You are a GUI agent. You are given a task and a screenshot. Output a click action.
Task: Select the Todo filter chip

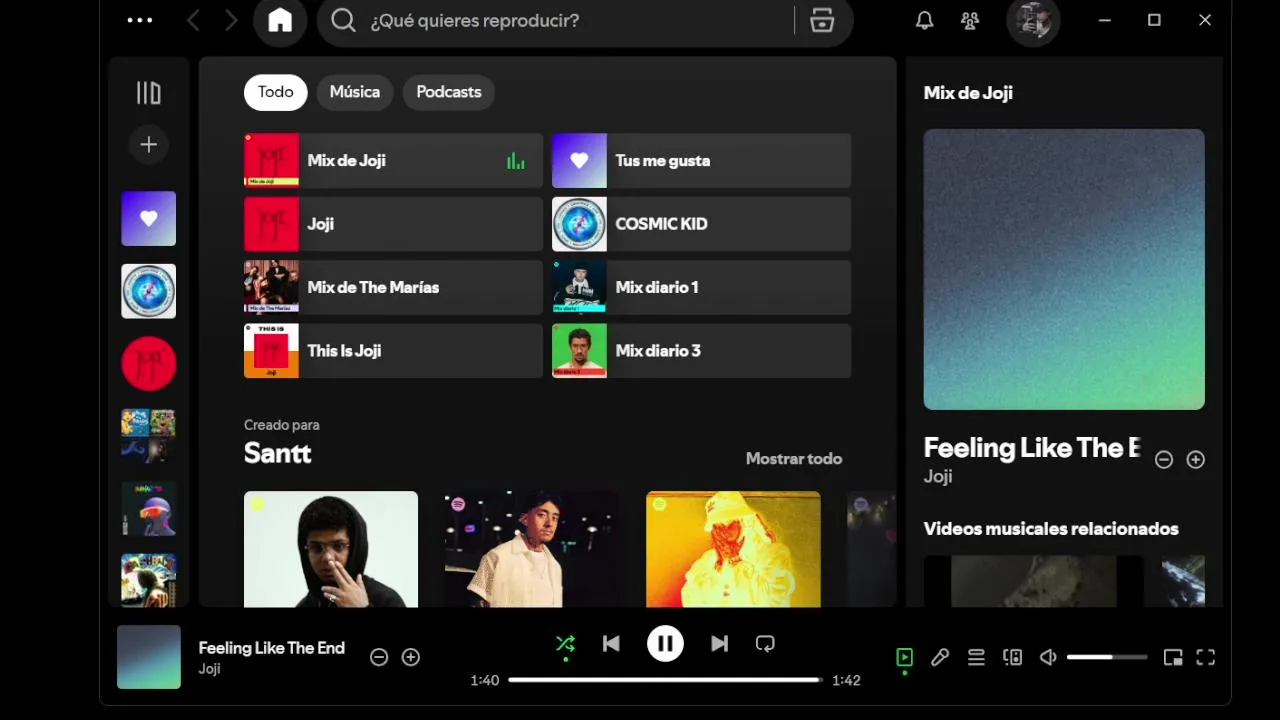click(x=276, y=92)
